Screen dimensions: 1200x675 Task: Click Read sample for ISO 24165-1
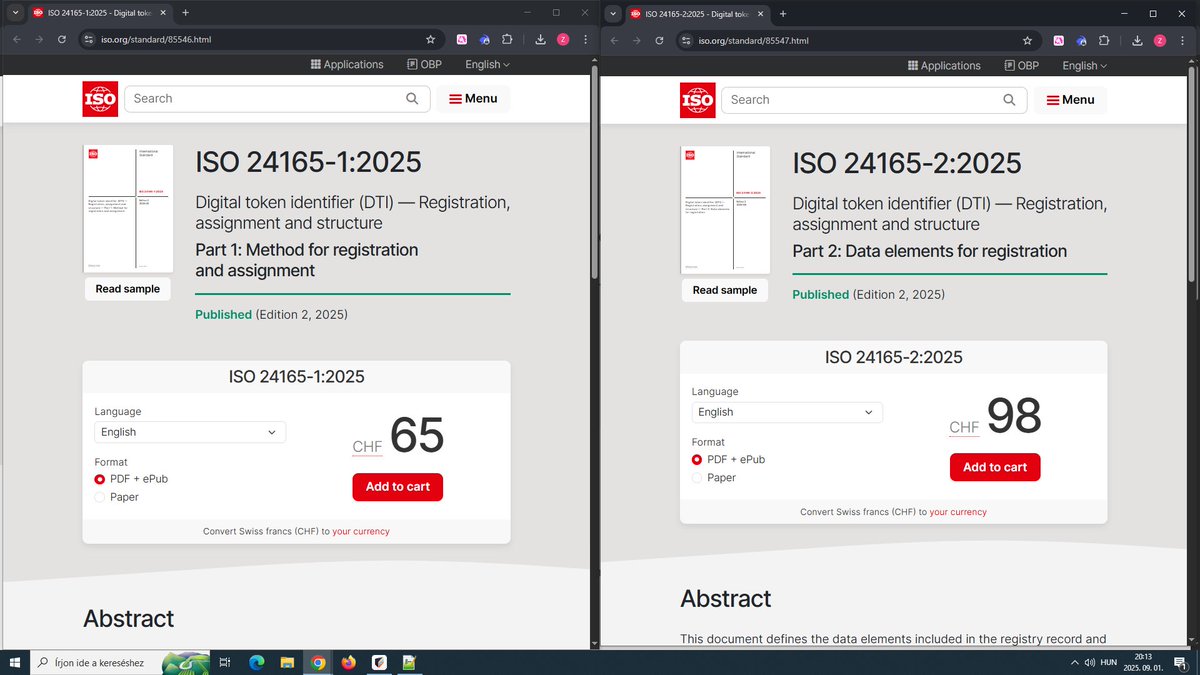click(127, 289)
